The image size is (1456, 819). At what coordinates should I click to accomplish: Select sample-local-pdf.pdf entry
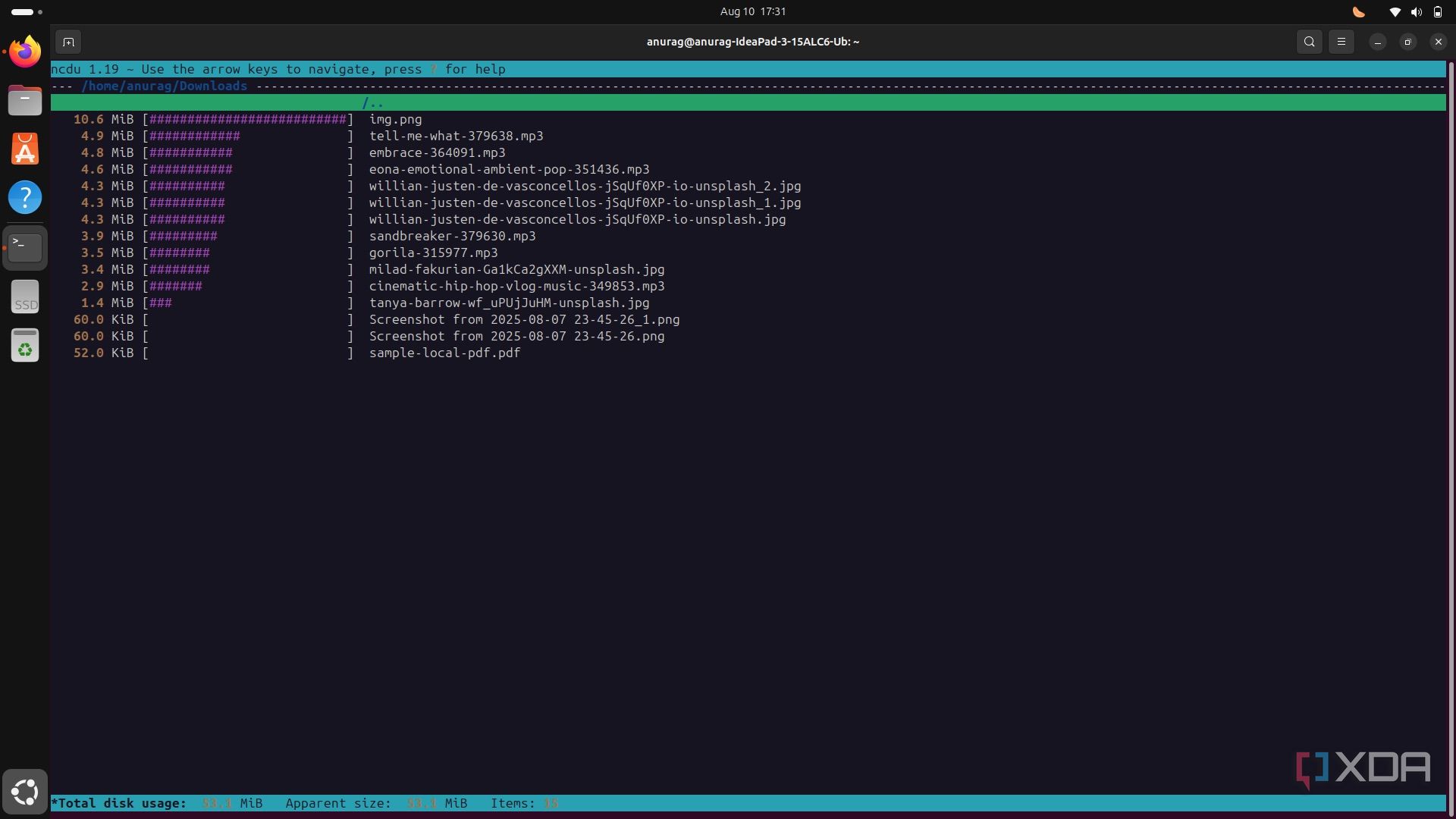click(x=445, y=353)
